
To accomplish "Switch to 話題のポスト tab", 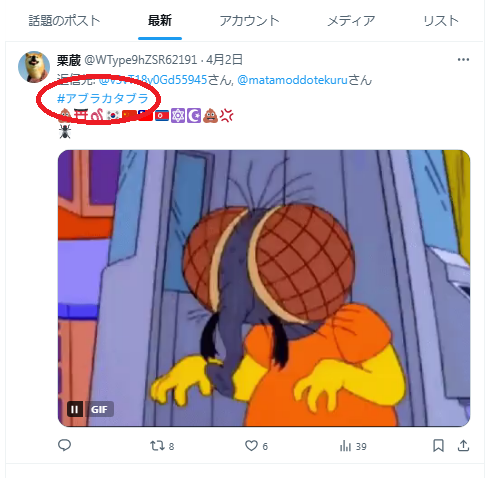I will tap(64, 21).
